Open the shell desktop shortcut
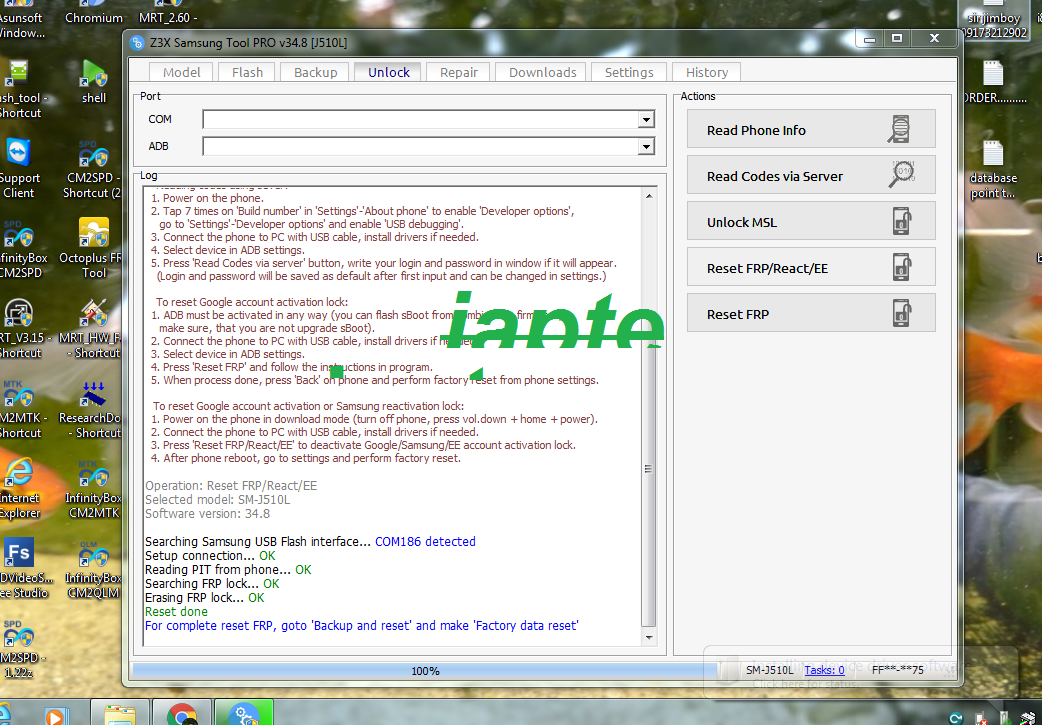 (x=94, y=82)
